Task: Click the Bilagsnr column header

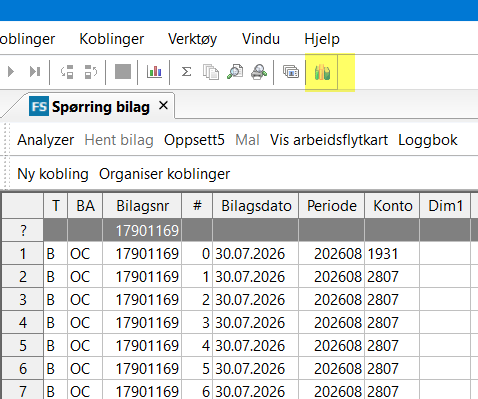Action: click(x=142, y=206)
